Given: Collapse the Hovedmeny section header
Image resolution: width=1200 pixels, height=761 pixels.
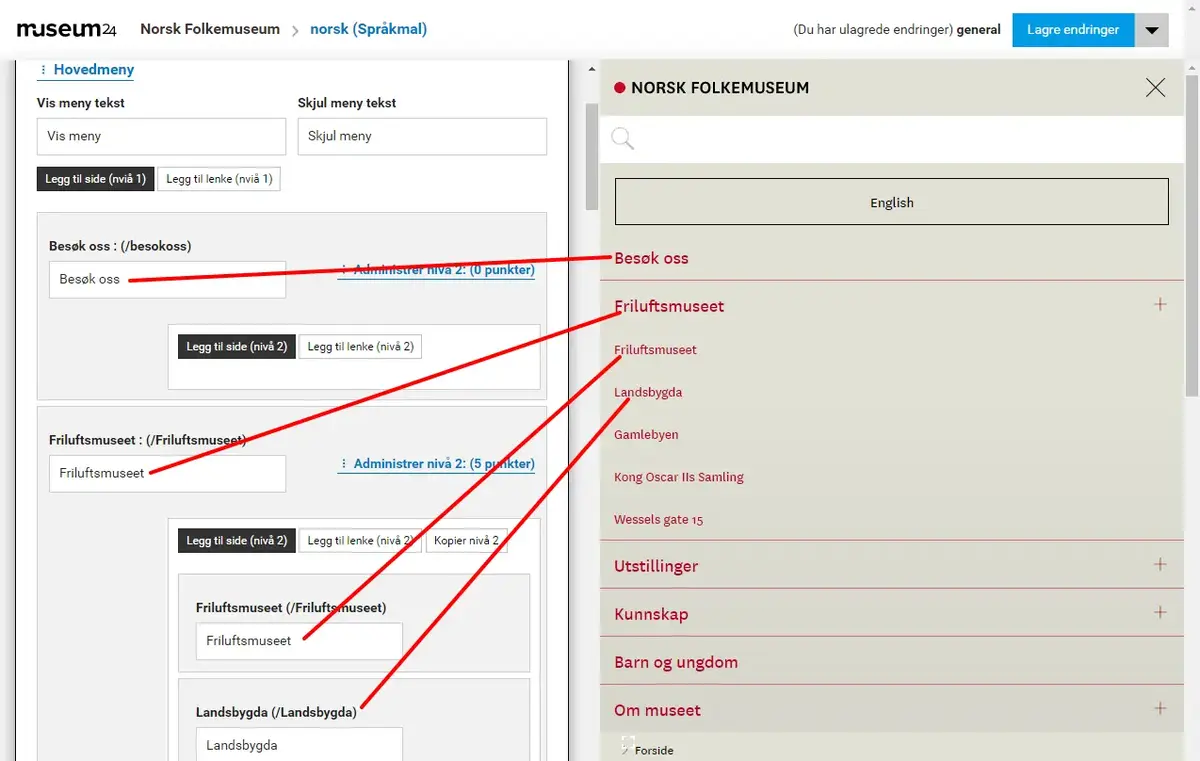Looking at the screenshot, I should 86,70.
